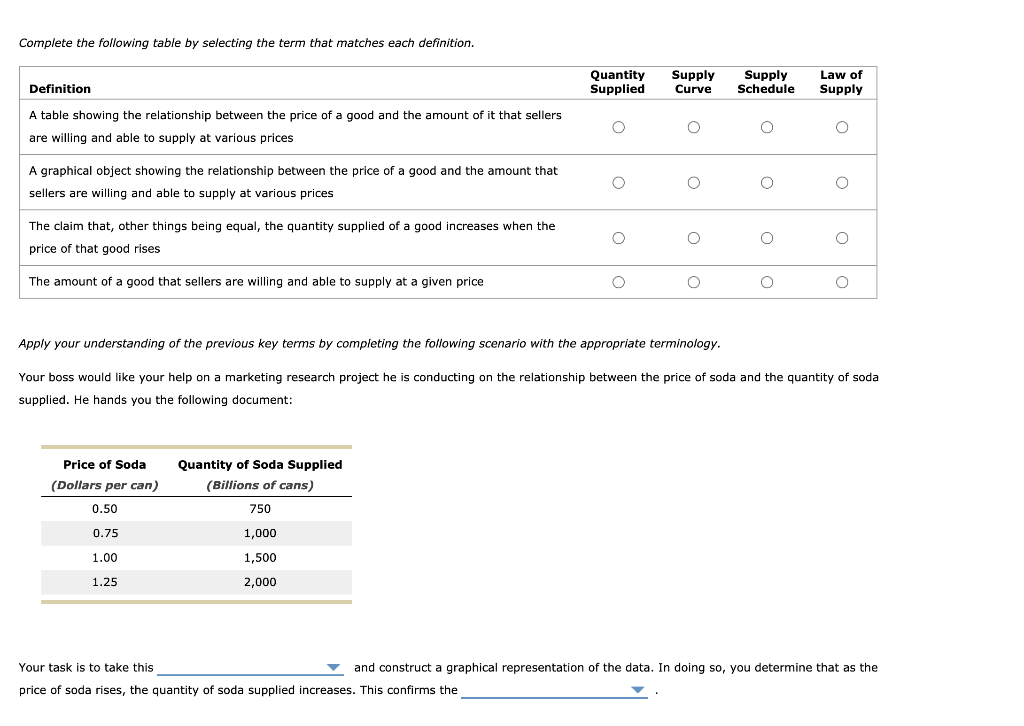Select Law of Supply for first definition row
This screenshot has width=1024, height=726.
[x=842, y=127]
